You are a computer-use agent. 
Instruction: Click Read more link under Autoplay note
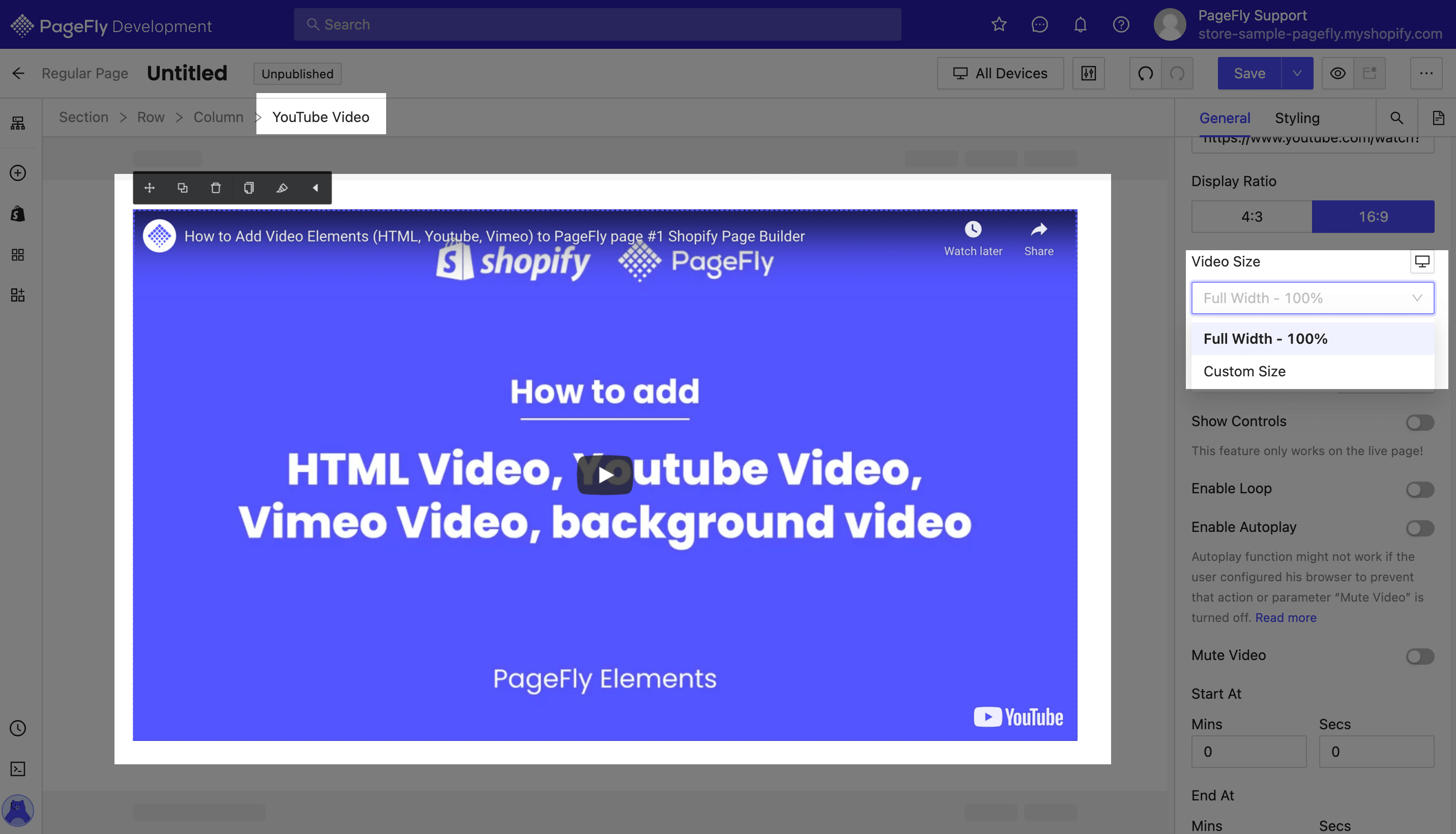(x=1286, y=617)
